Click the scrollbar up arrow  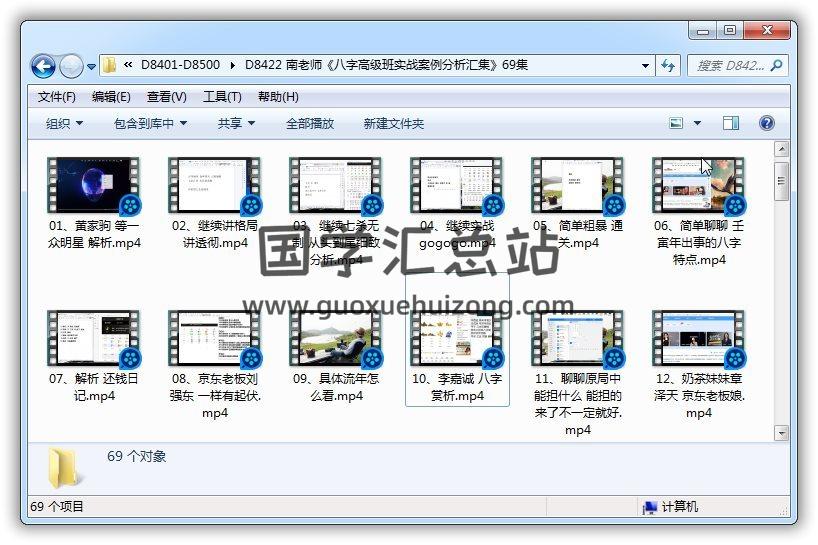coord(781,150)
